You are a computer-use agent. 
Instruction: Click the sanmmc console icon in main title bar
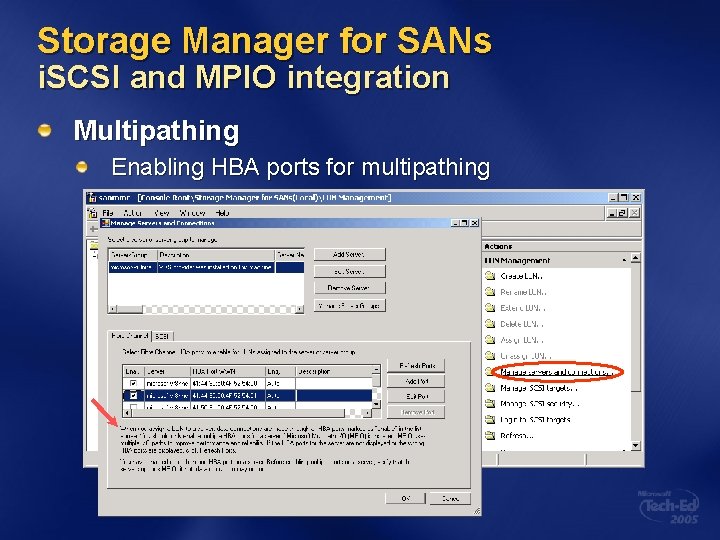click(92, 197)
